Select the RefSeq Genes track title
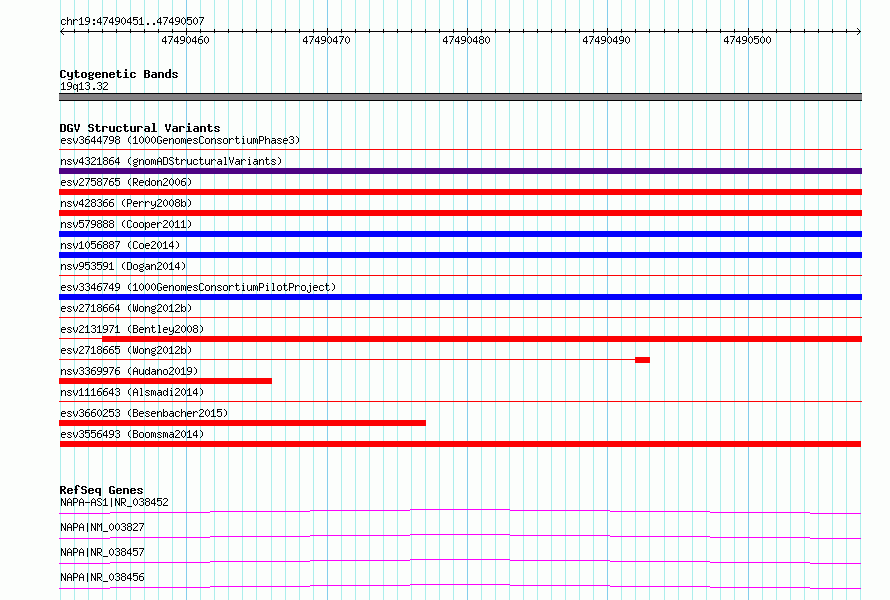Screen dimensions: 890x600 point(102,490)
